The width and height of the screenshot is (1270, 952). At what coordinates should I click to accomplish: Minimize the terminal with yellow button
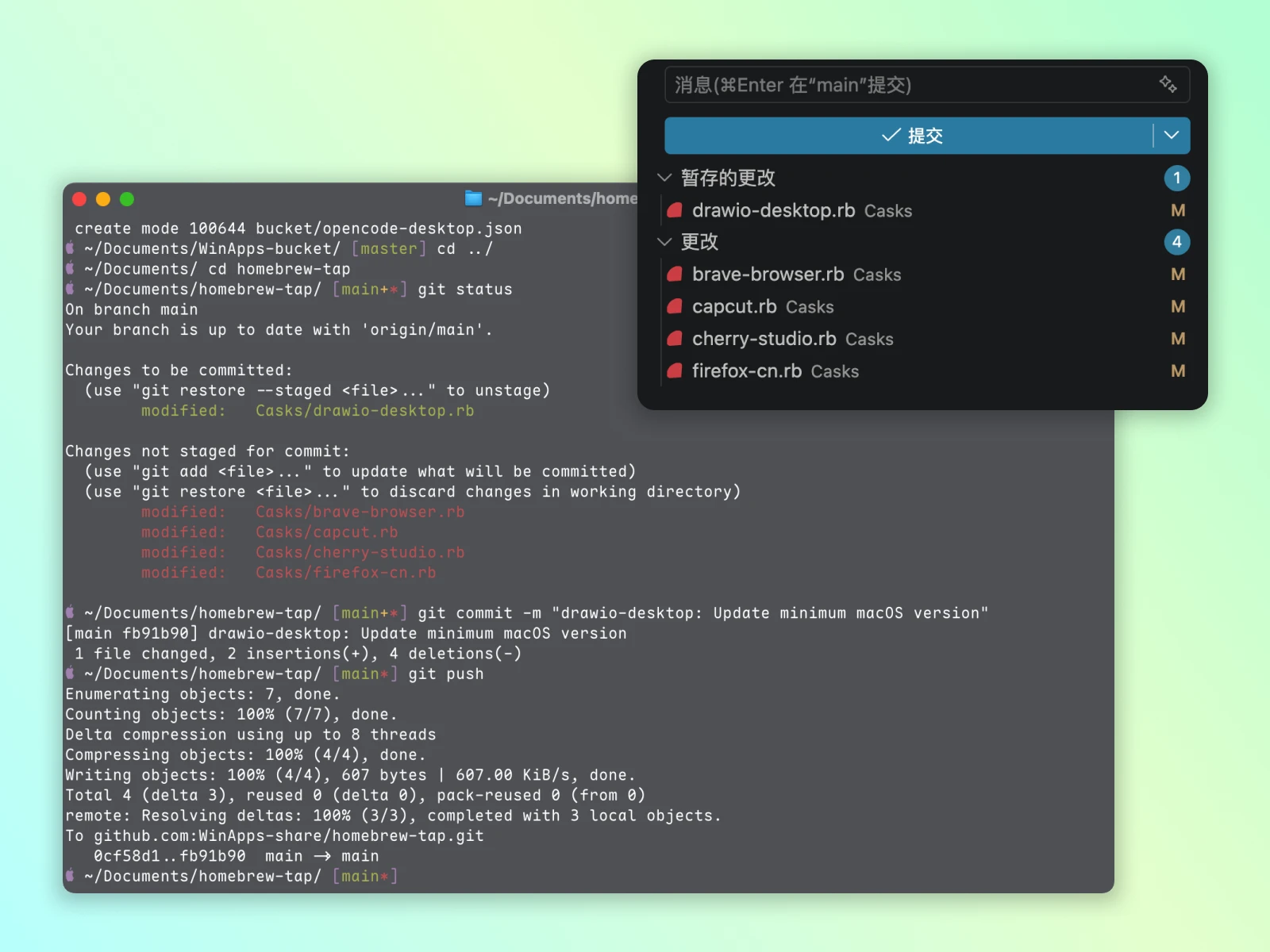(103, 199)
